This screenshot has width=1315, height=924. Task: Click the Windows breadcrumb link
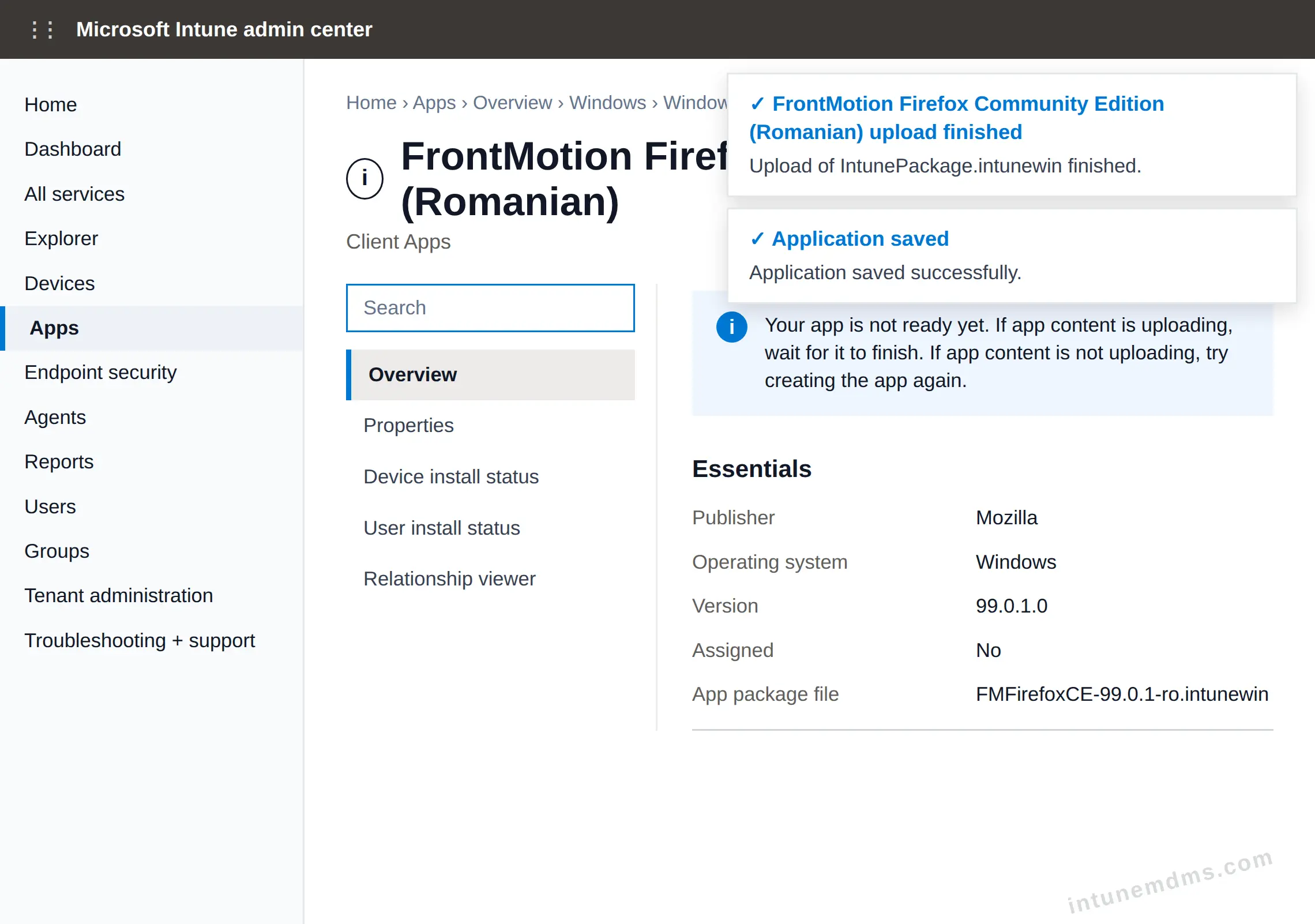click(607, 103)
